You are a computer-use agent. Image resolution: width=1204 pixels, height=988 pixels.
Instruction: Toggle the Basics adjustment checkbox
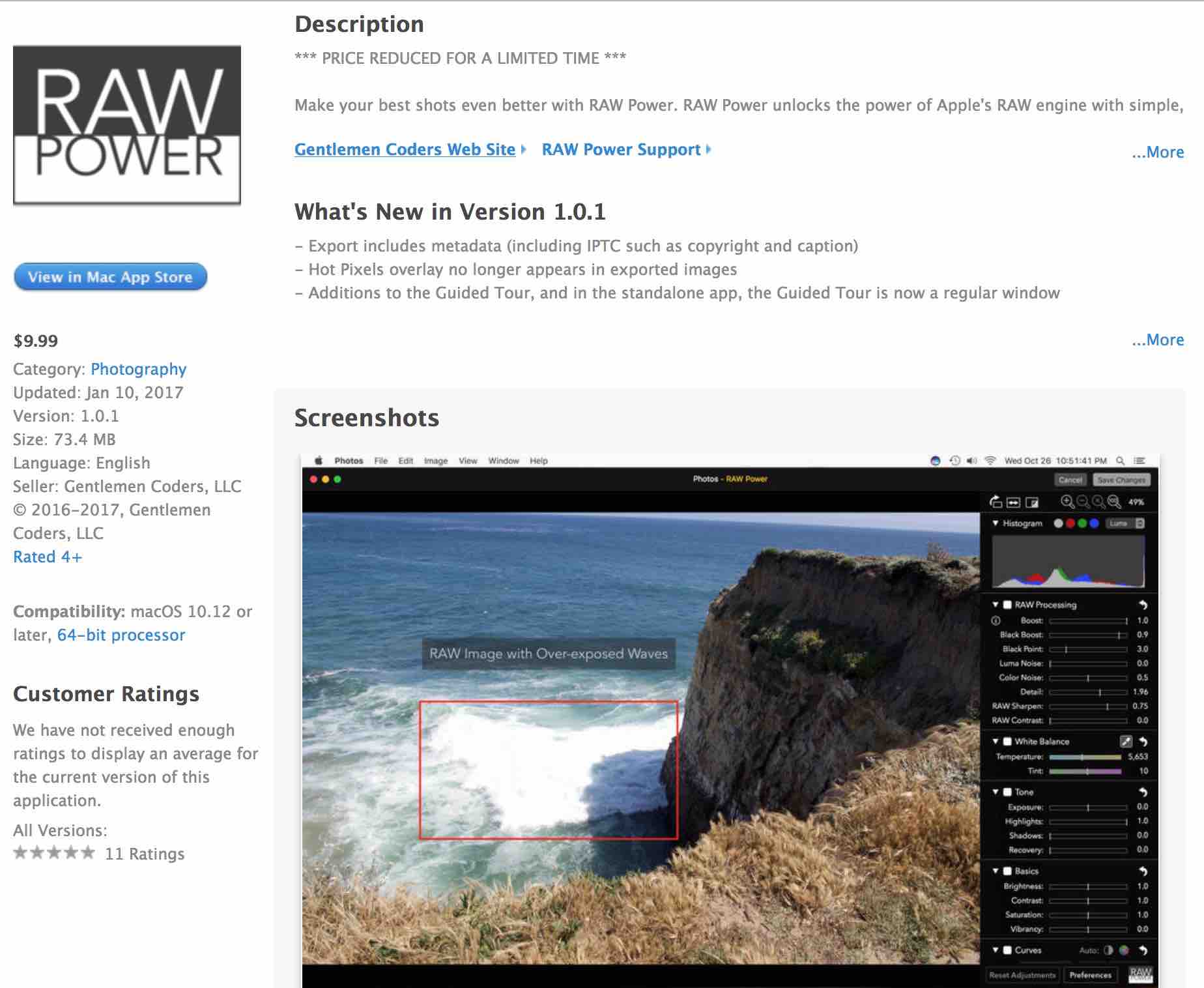(1008, 871)
